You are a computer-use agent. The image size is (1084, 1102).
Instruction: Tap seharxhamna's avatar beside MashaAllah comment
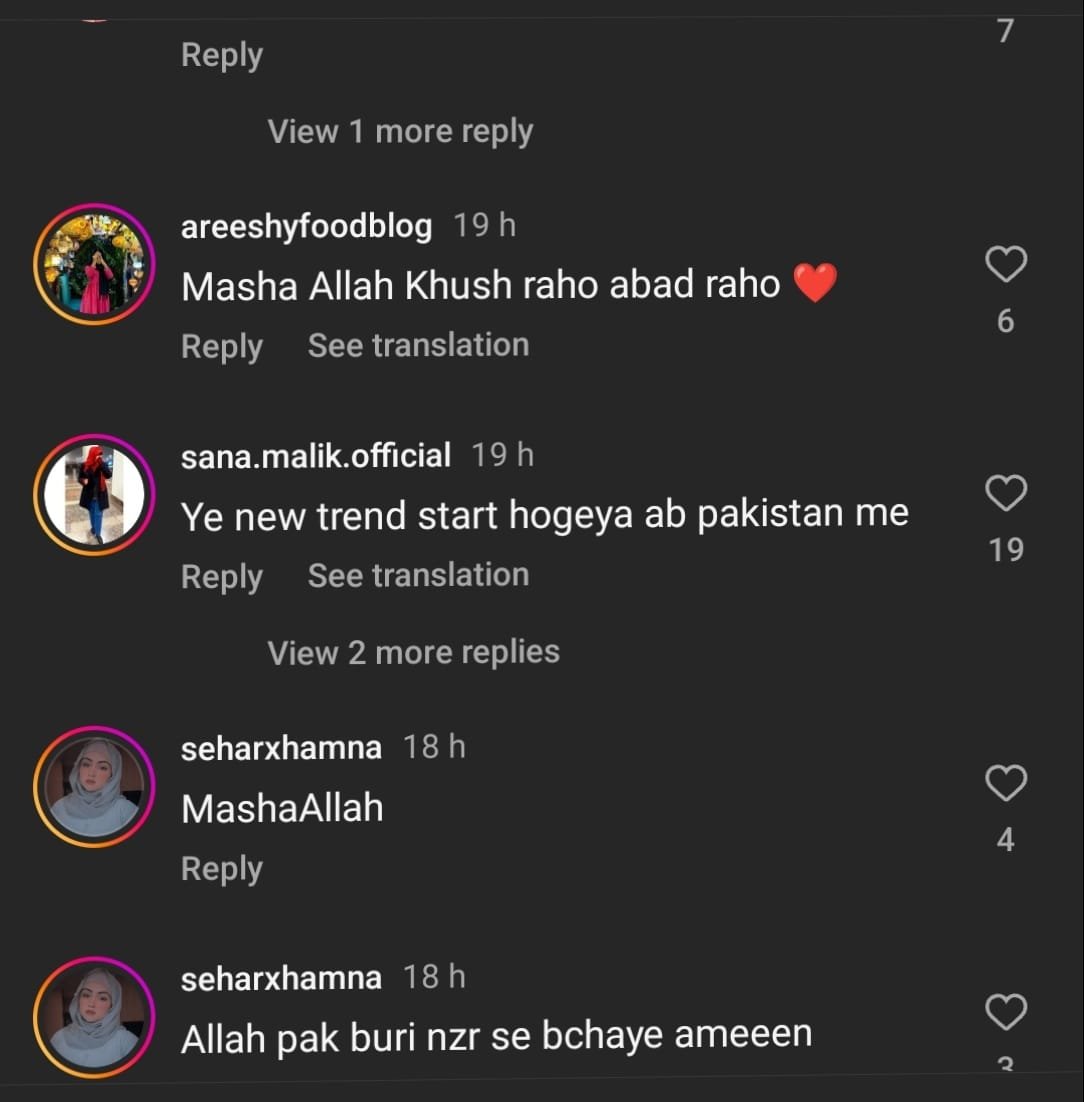(95, 786)
